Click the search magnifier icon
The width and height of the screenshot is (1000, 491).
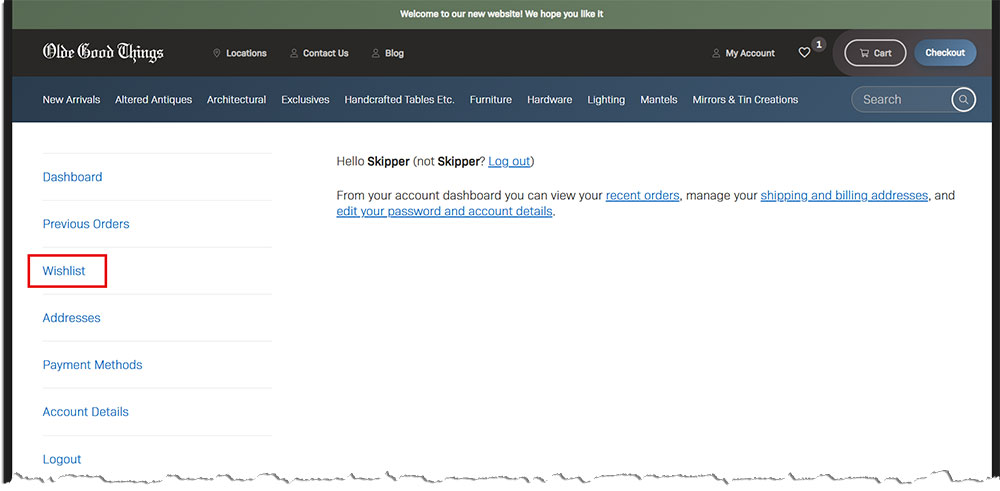pos(964,99)
